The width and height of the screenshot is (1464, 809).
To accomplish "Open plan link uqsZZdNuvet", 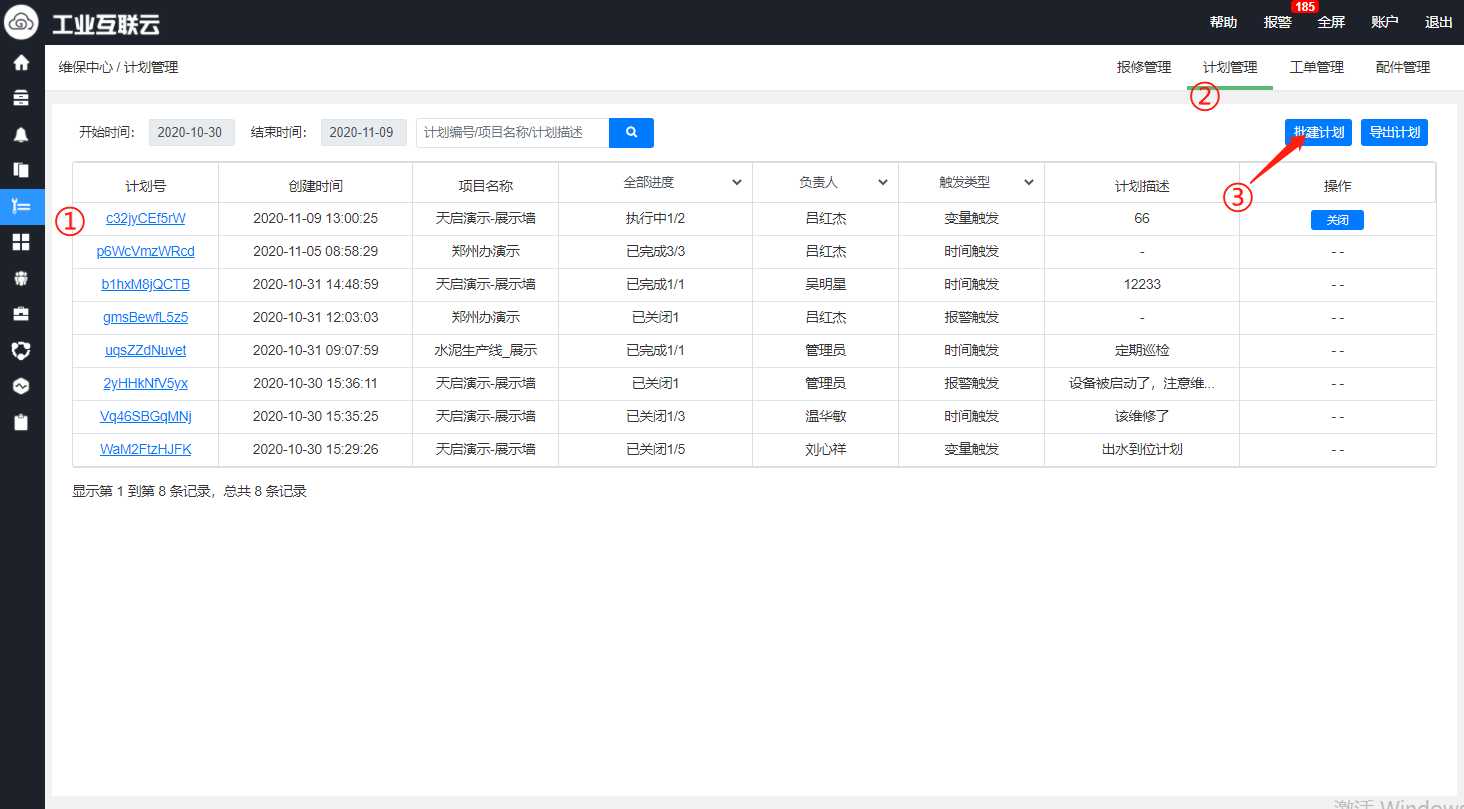I will coord(146,351).
